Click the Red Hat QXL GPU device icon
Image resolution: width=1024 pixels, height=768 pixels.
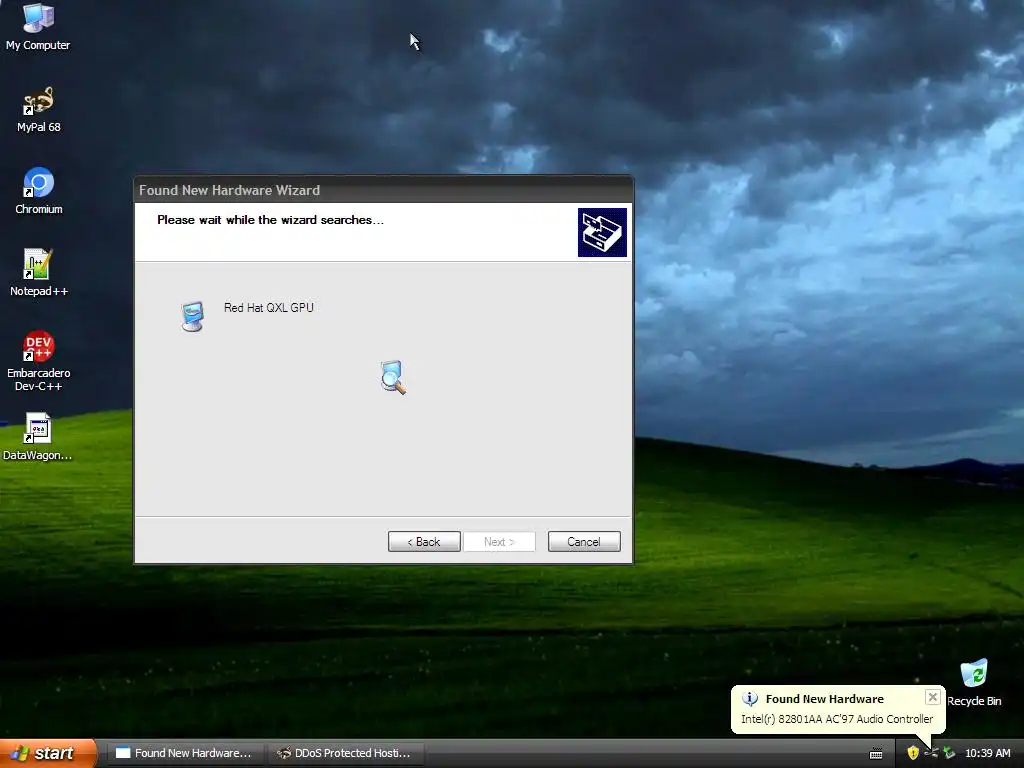(x=193, y=316)
